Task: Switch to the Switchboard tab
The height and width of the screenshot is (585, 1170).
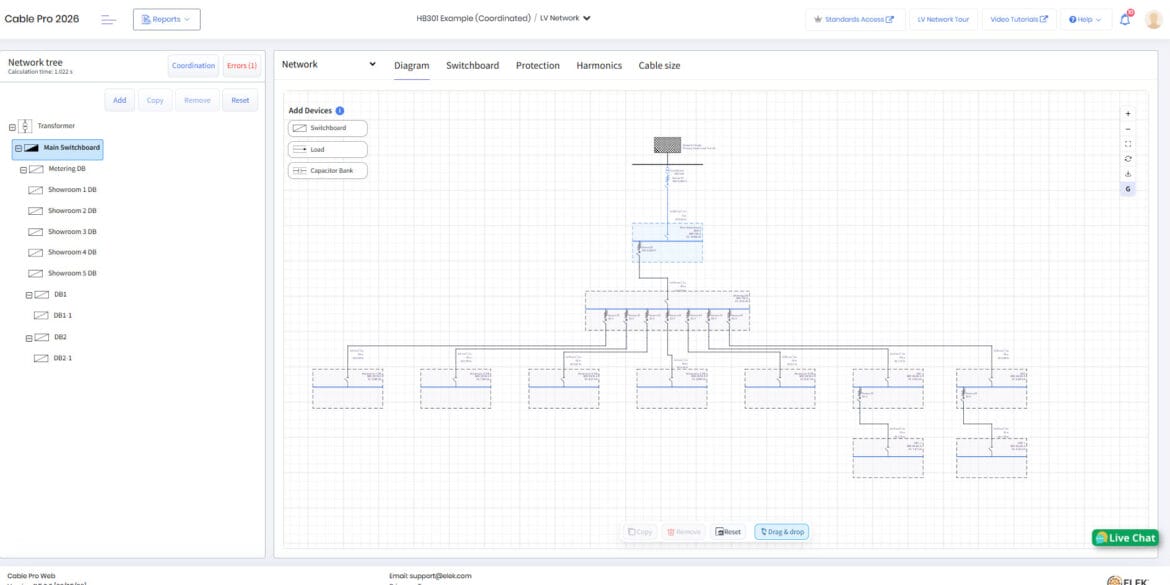Action: coord(472,66)
